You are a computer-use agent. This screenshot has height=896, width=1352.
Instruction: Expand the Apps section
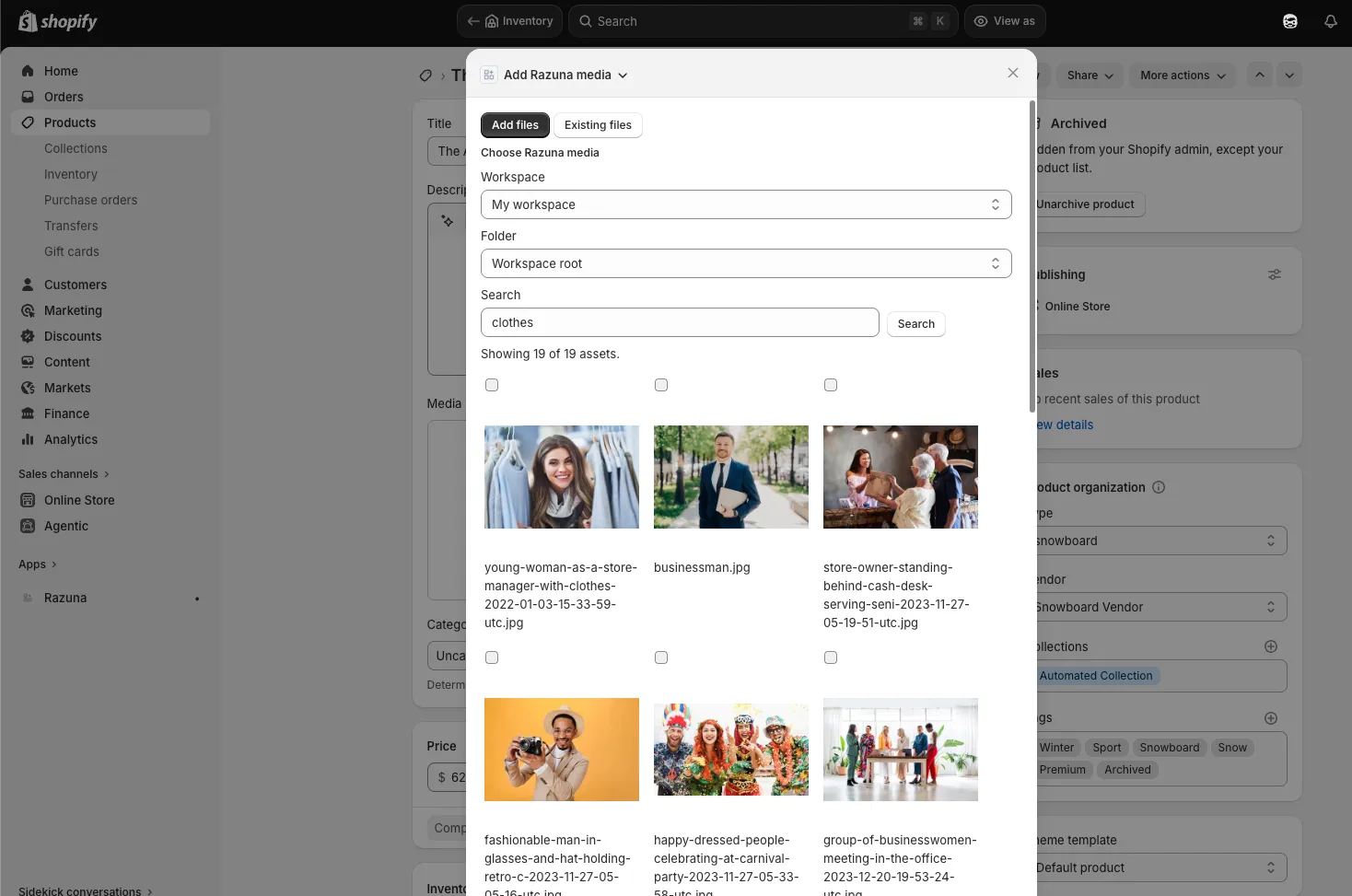click(x=38, y=564)
